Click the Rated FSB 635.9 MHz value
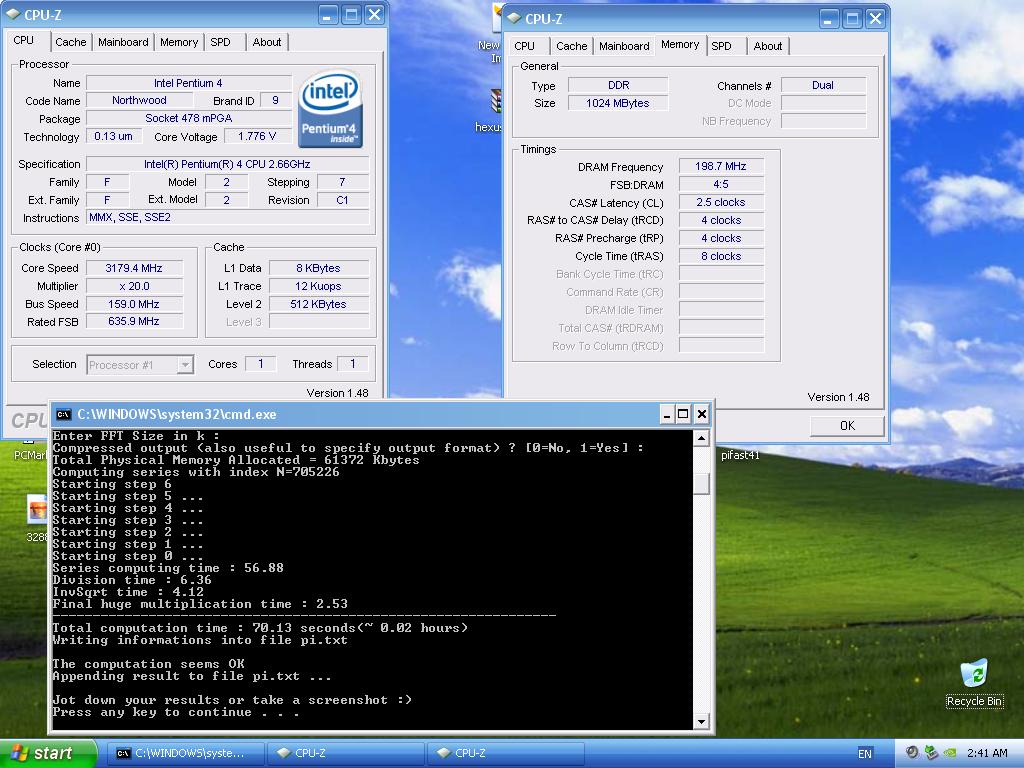This screenshot has height=768, width=1024. [x=134, y=321]
